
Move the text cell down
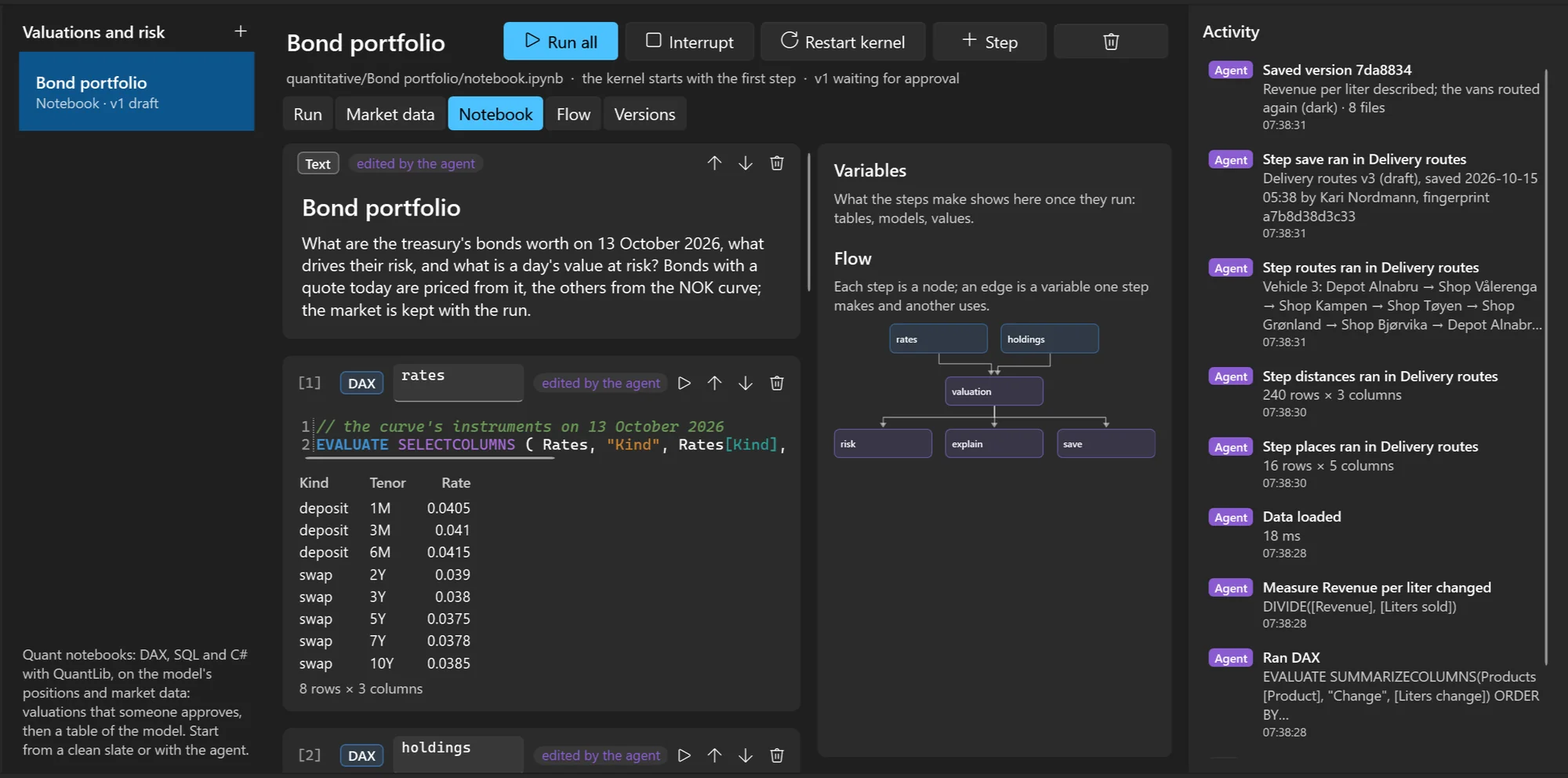746,163
